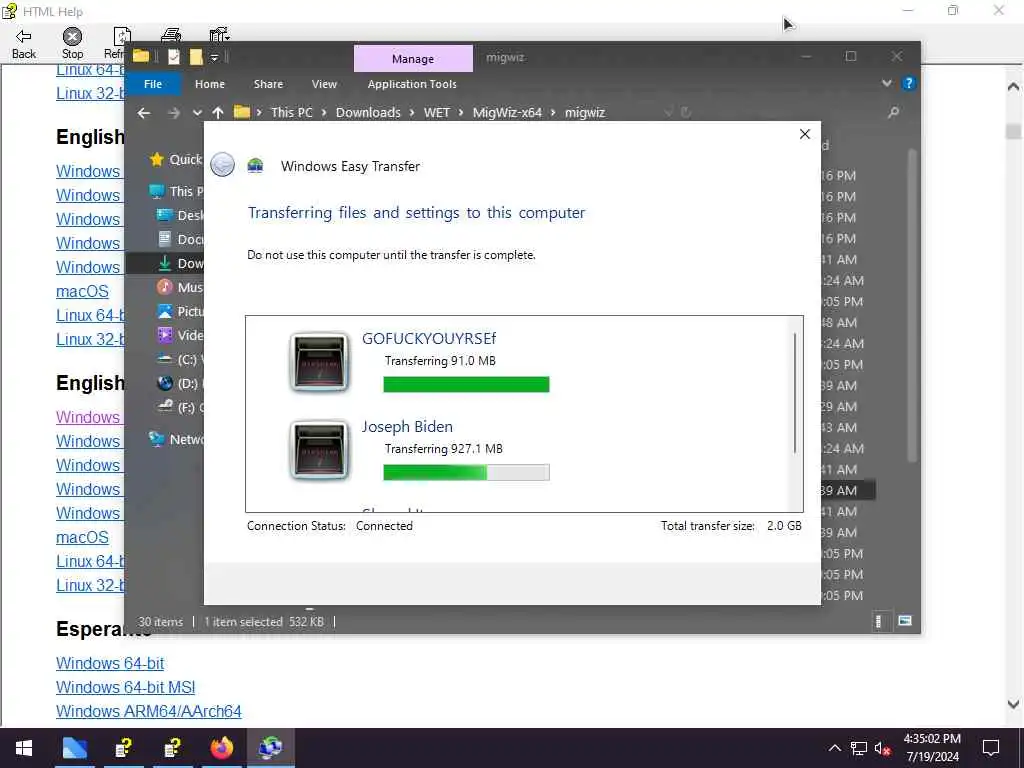Viewport: 1024px width, 768px height.
Task: Close the Windows Easy Transfer dialog
Action: coord(805,134)
